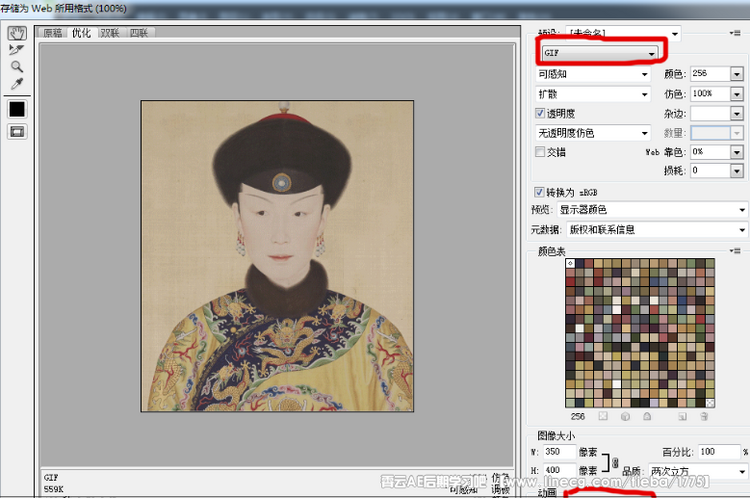The image size is (750, 498).
Task: Click the lock selected colors icon
Action: 647,416
